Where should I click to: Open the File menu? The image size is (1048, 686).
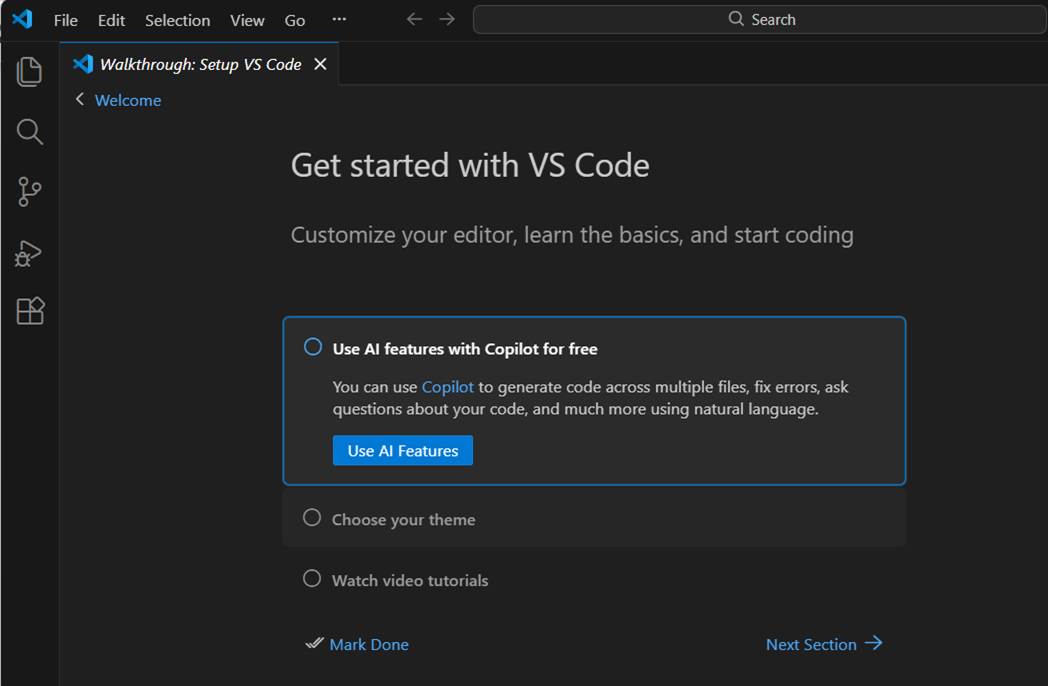65,20
